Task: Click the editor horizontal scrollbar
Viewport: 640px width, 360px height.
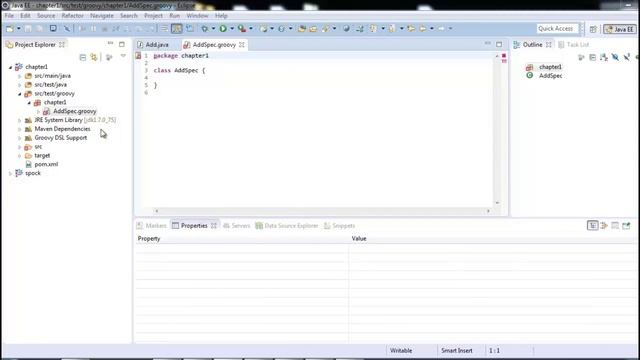Action: click(322, 211)
